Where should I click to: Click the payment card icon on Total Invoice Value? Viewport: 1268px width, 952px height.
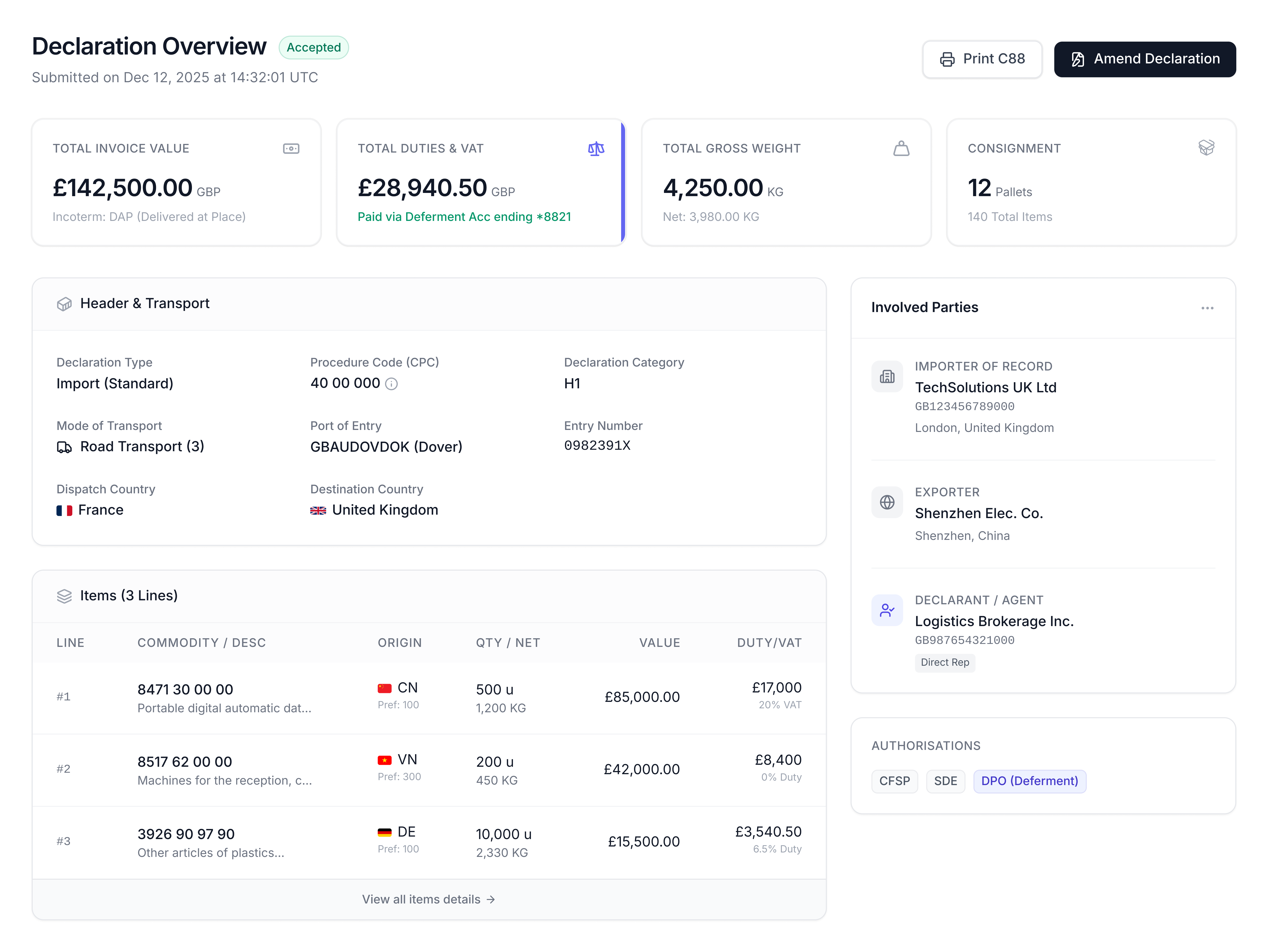pos(291,148)
